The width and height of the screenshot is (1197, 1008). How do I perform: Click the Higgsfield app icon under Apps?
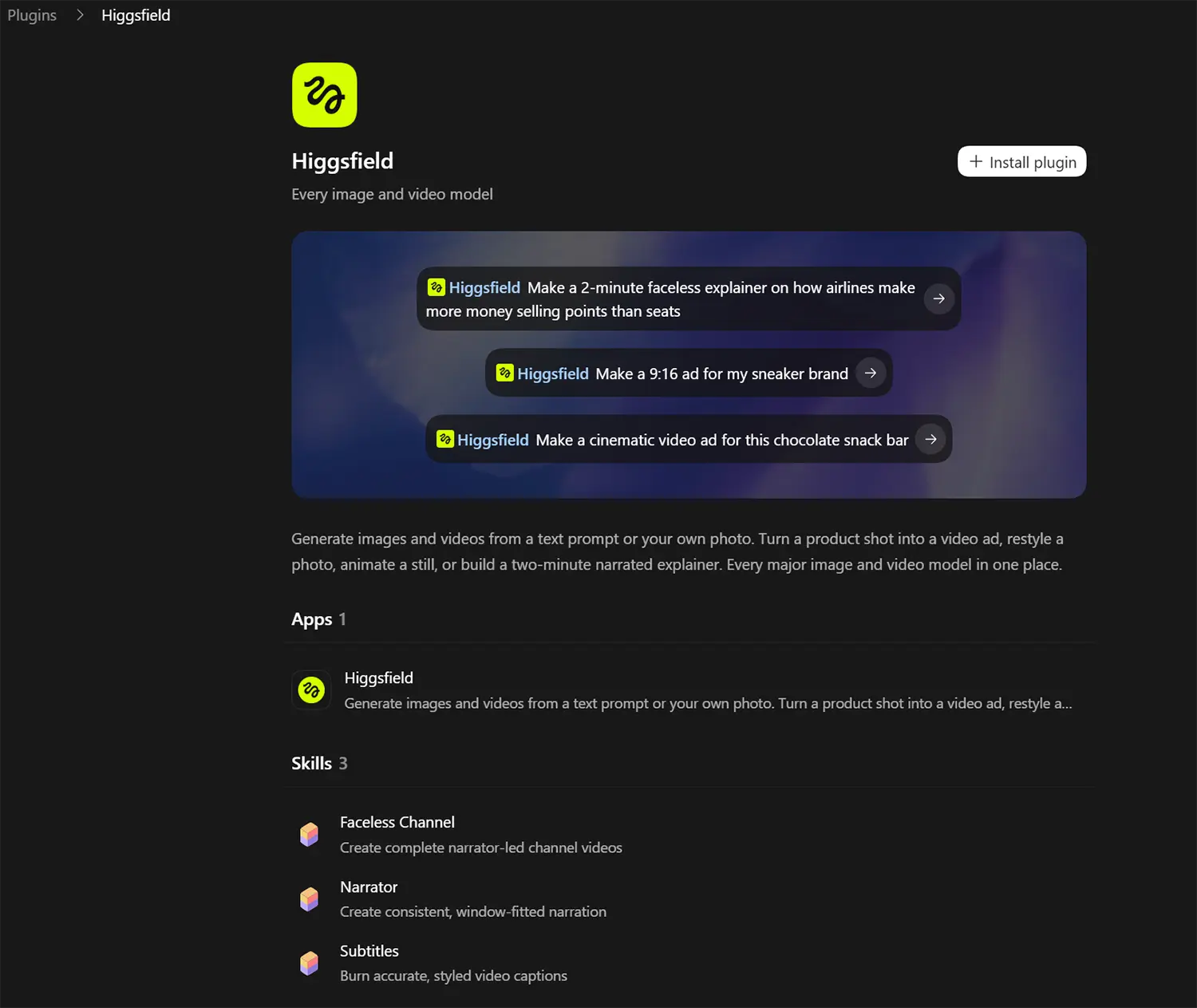311,690
